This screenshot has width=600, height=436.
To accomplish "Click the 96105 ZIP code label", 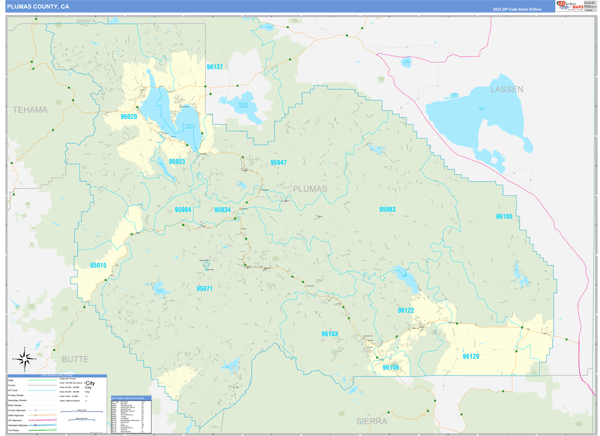I will [x=504, y=216].
